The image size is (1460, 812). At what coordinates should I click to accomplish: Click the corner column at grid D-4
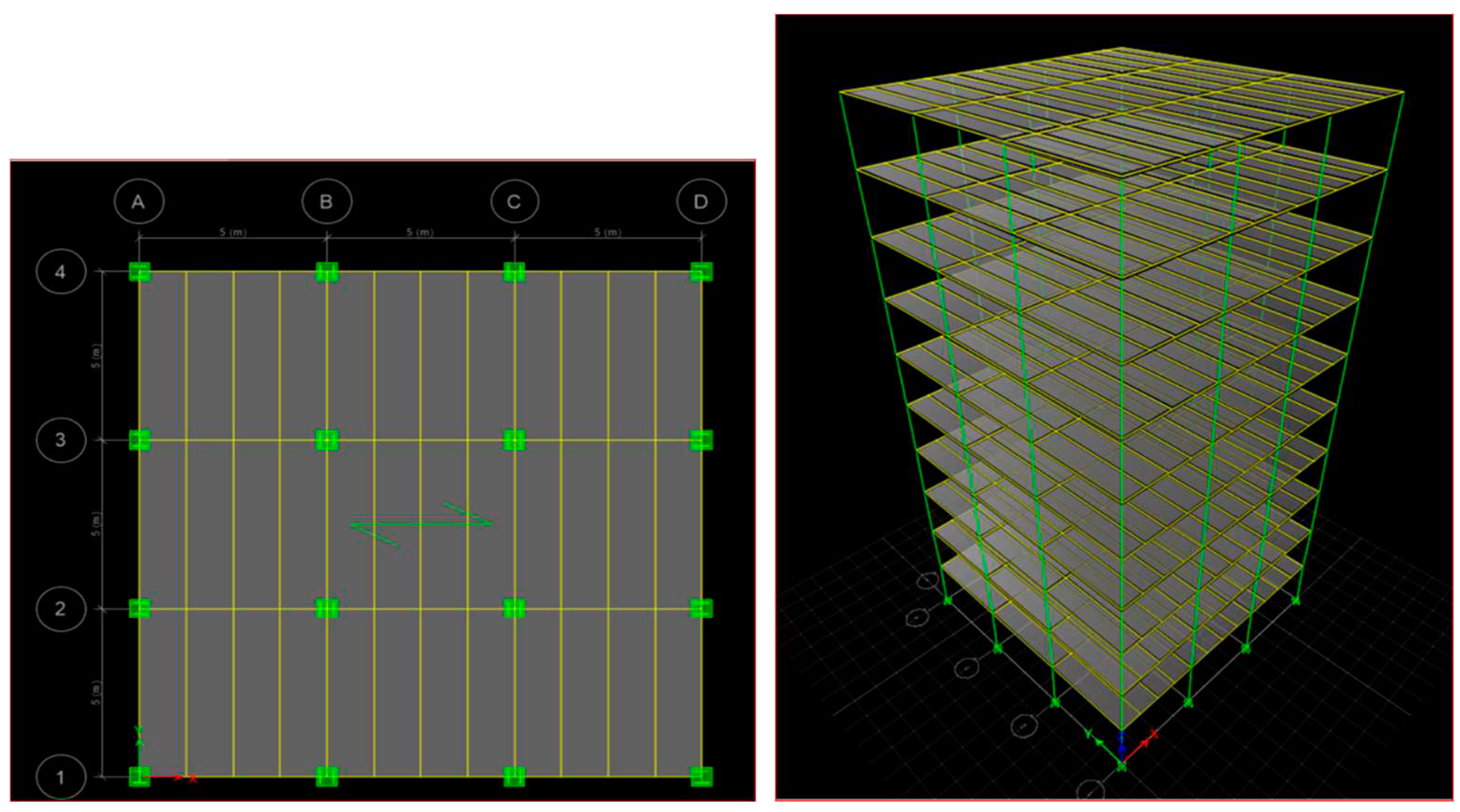702,272
